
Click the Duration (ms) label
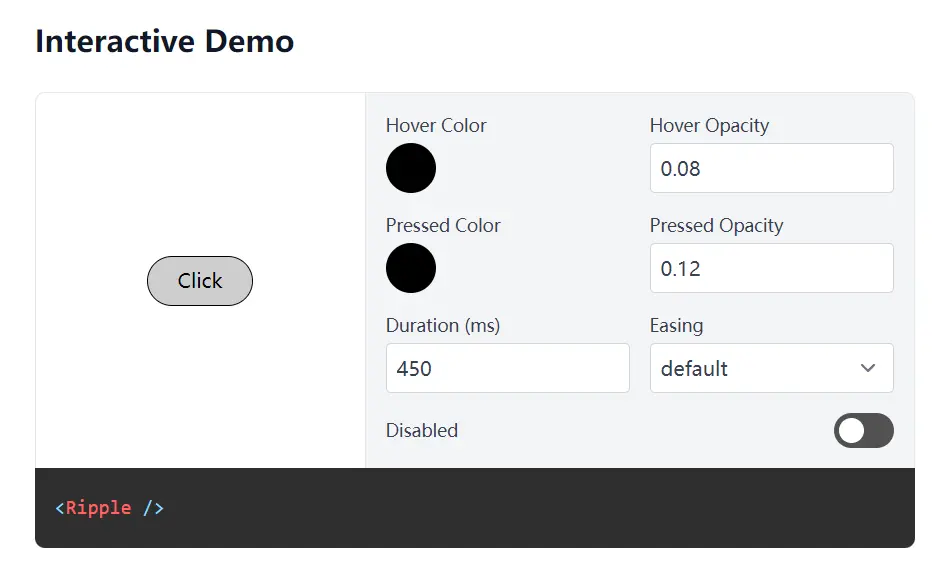click(x=443, y=325)
